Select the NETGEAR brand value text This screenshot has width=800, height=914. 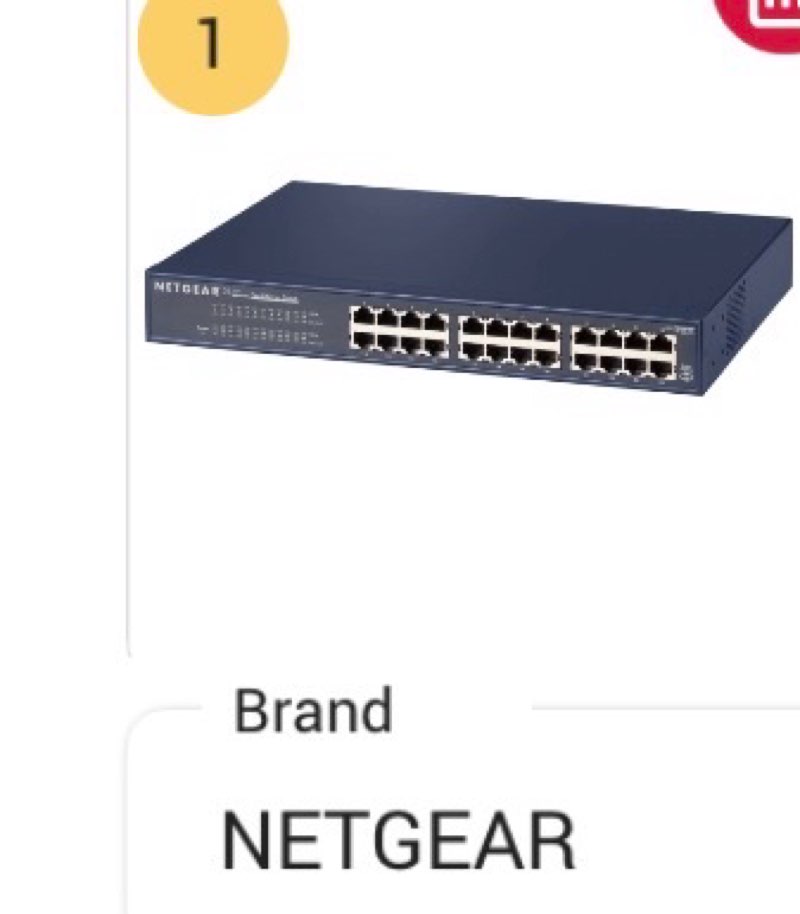pyautogui.click(x=399, y=841)
